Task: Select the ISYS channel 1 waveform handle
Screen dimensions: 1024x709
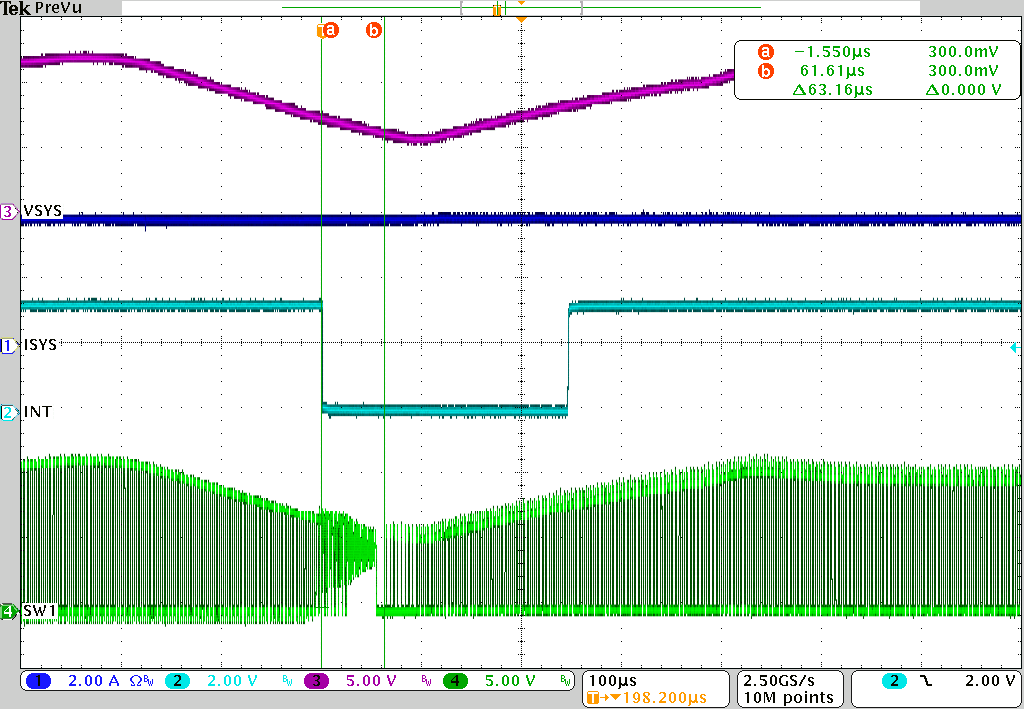Action: (9, 345)
